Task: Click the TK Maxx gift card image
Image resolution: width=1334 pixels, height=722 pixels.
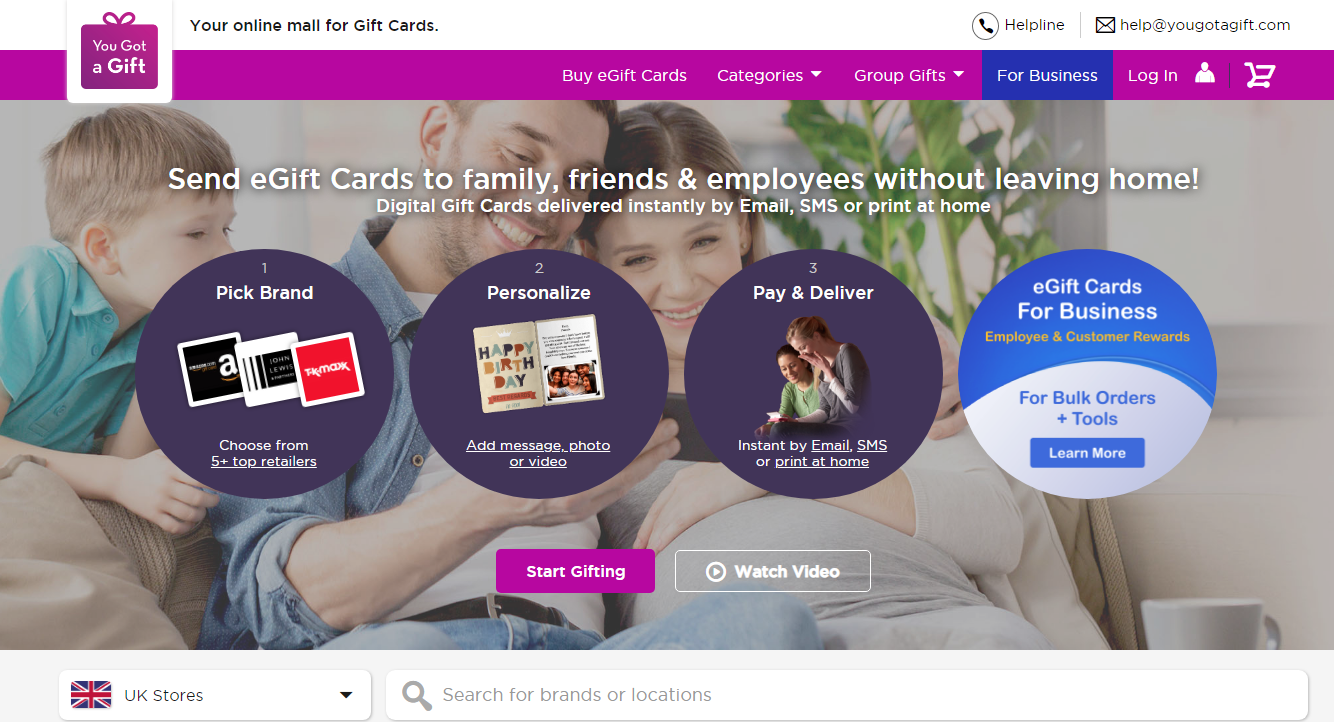Action: point(327,369)
